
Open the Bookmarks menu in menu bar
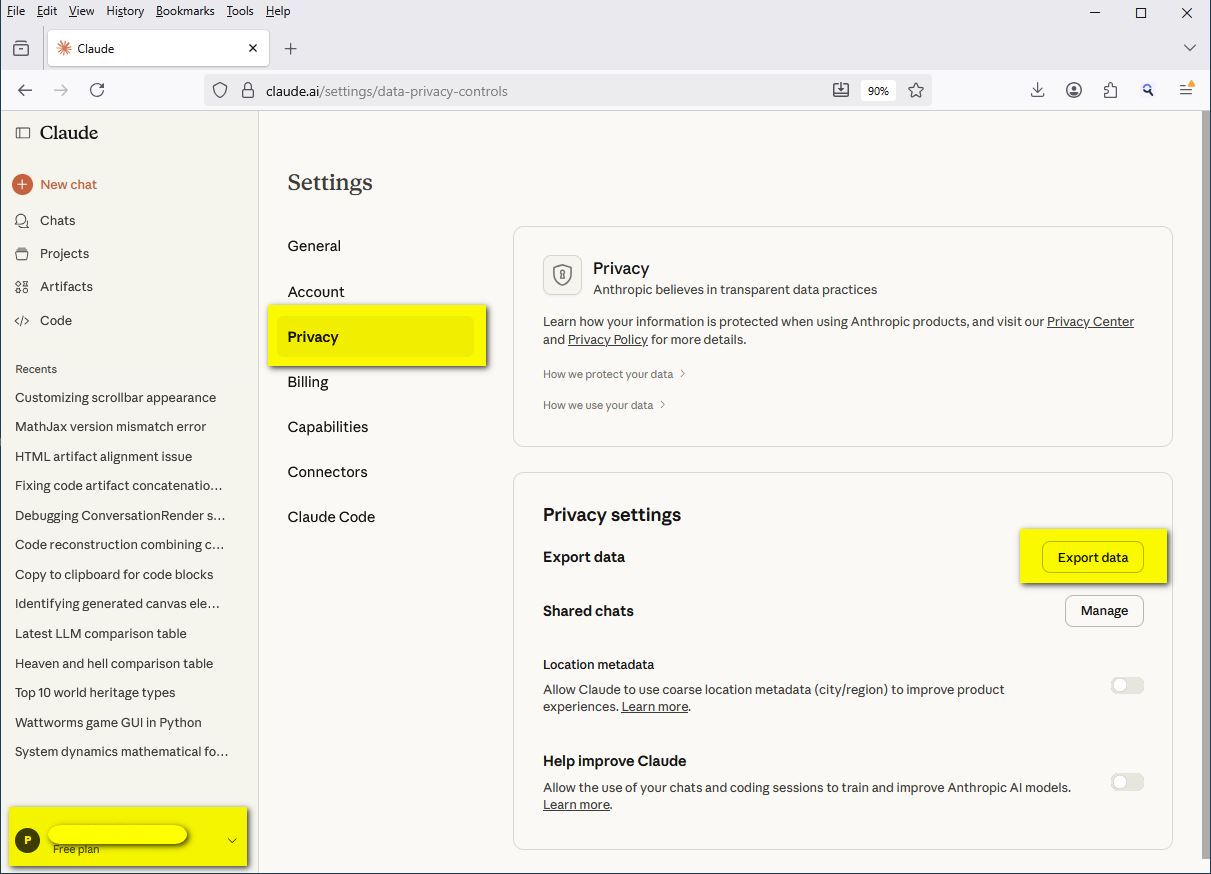(x=185, y=11)
